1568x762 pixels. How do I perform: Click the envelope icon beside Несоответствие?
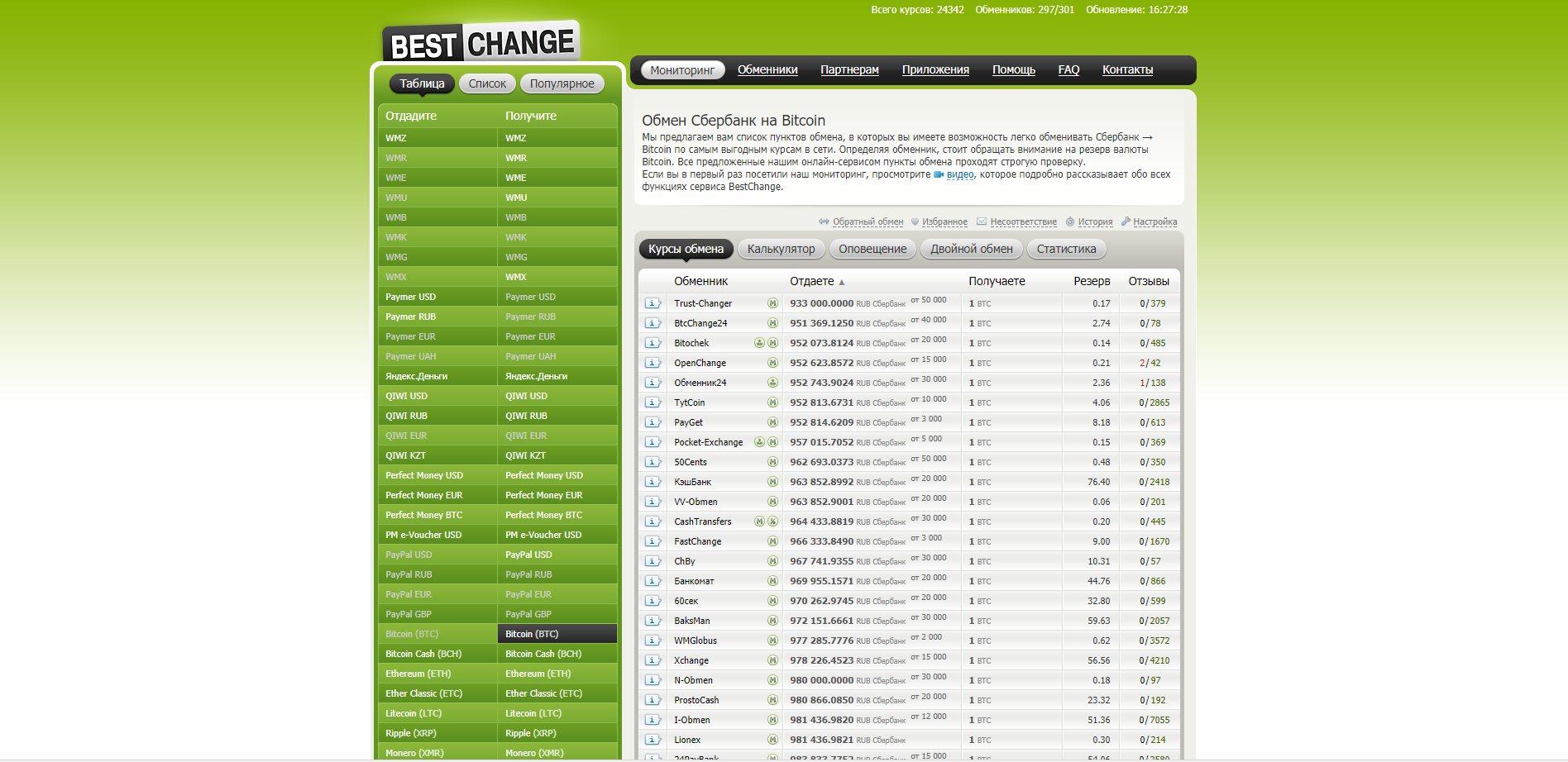click(982, 221)
